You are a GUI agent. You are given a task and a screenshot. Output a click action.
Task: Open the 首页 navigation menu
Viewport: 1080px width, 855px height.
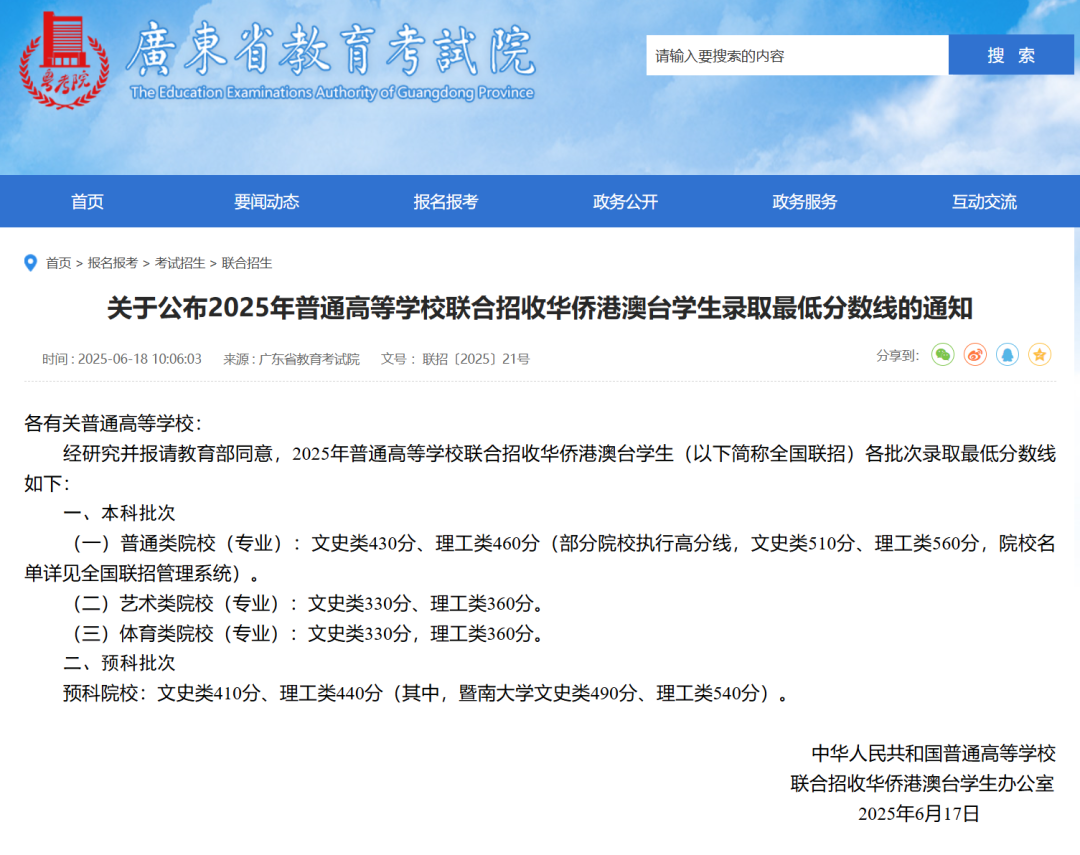[x=87, y=202]
